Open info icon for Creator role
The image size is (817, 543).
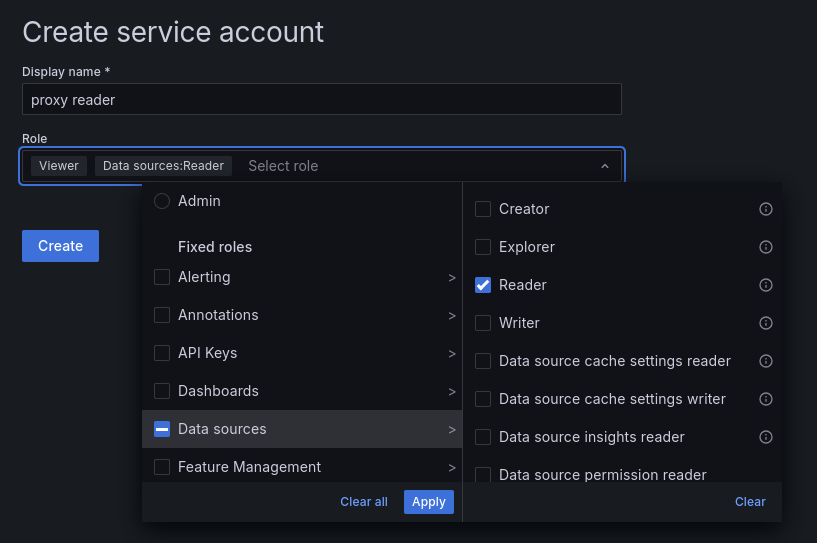(x=765, y=209)
